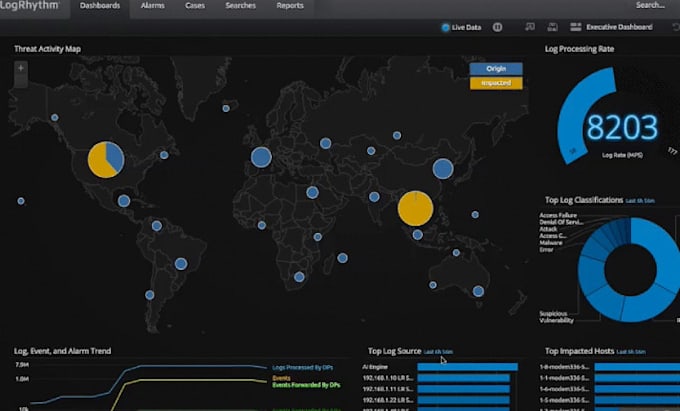Click the refresh icon at toolbar's right edge
The height and width of the screenshot is (411, 680).
click(676, 27)
